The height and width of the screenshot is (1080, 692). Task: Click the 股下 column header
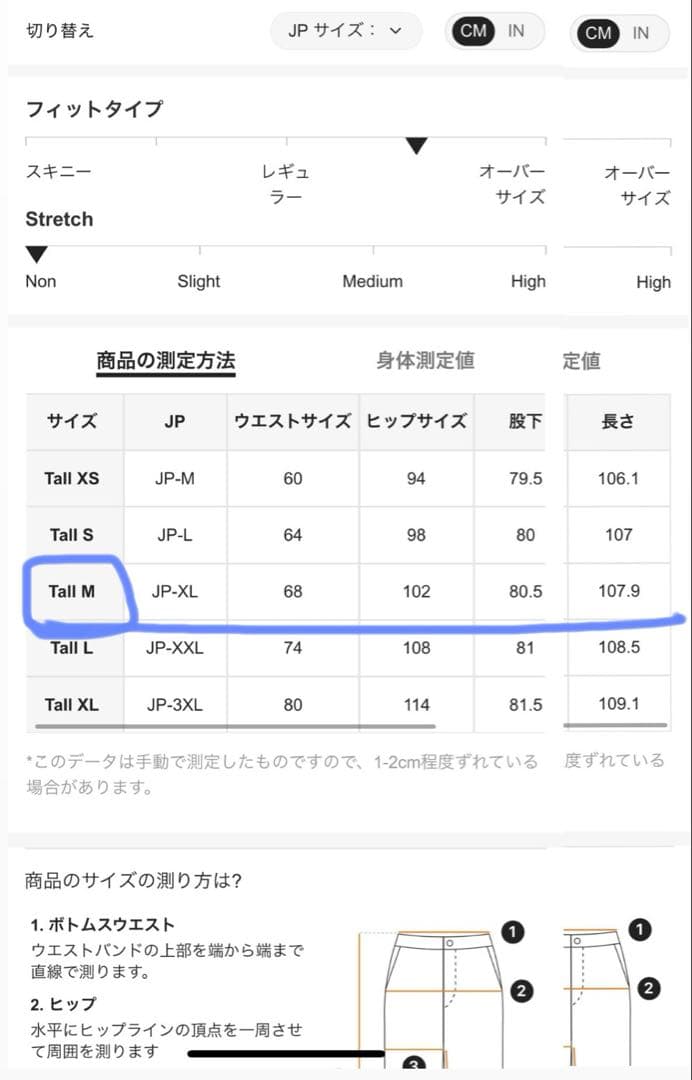click(525, 421)
